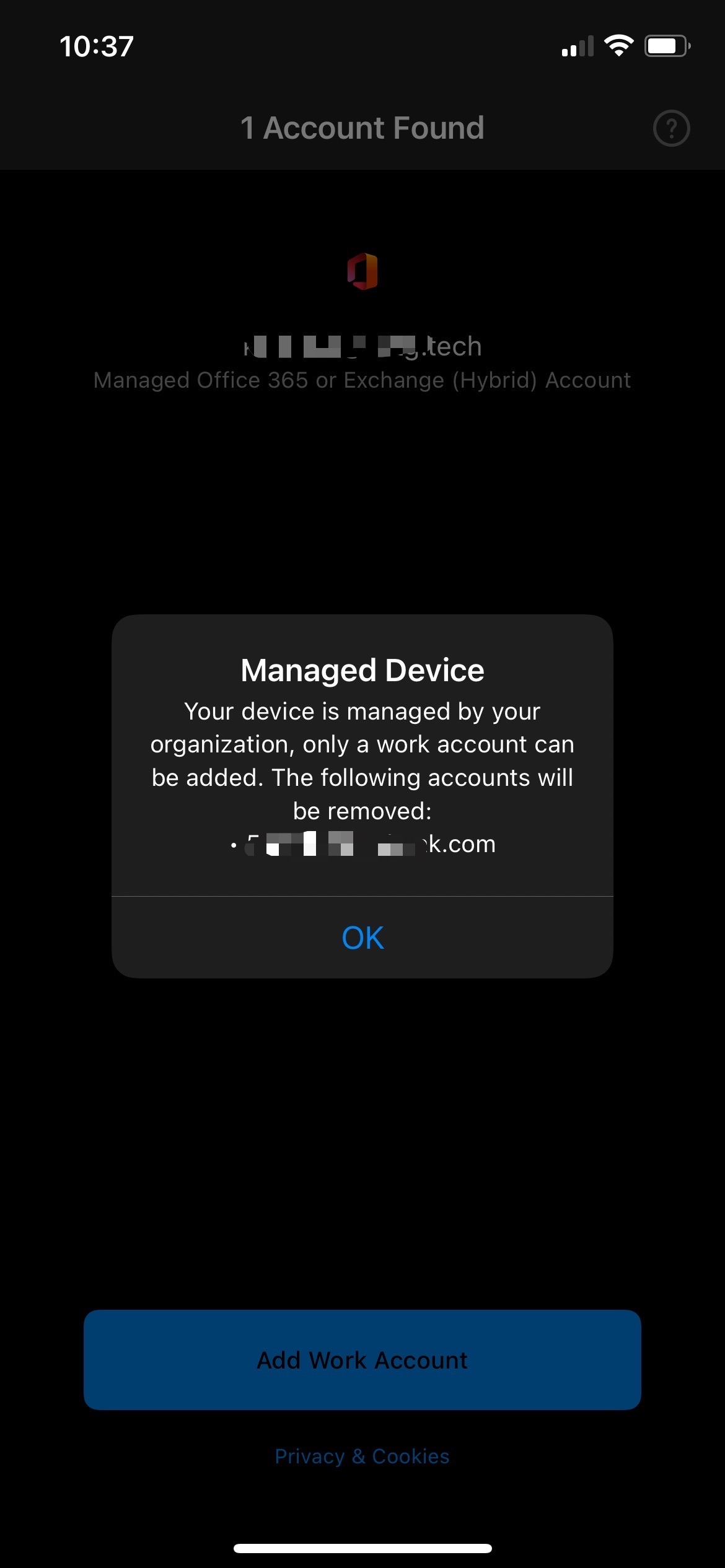Tap the 1 Account Found title
The height and width of the screenshot is (1568, 725).
(x=362, y=128)
